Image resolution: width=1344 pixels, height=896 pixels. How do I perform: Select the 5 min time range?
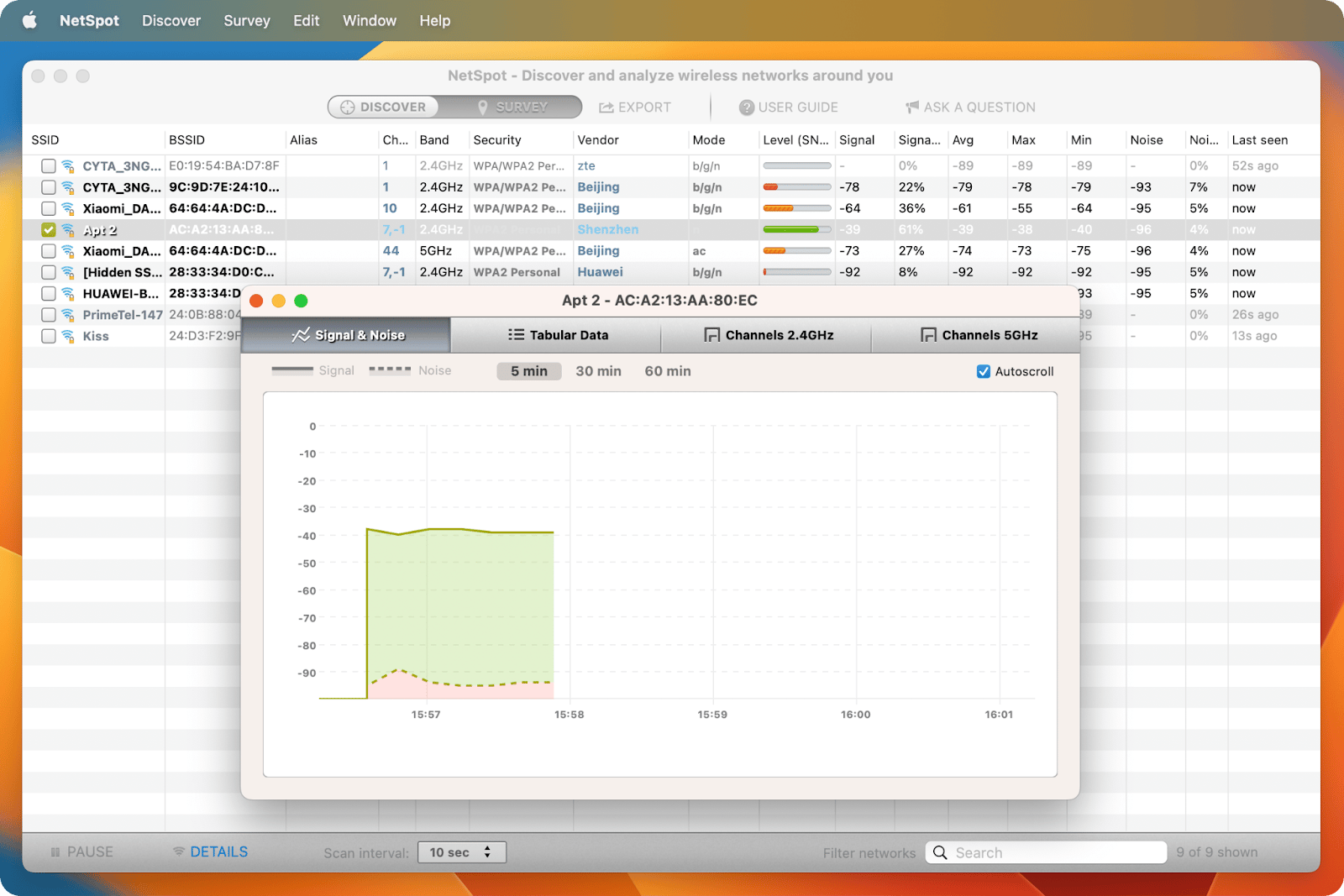[x=529, y=371]
